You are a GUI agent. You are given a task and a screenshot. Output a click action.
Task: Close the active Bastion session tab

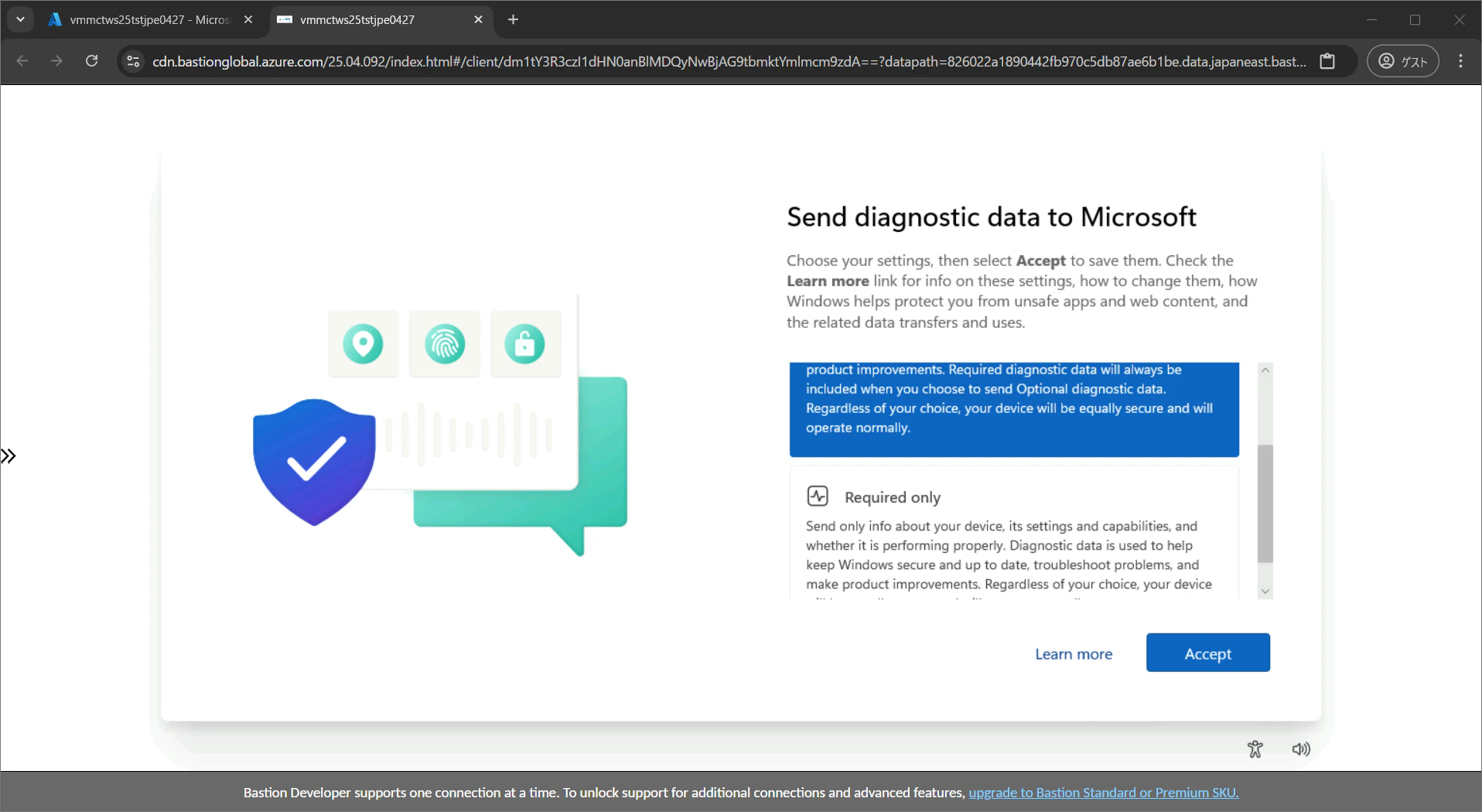(478, 20)
